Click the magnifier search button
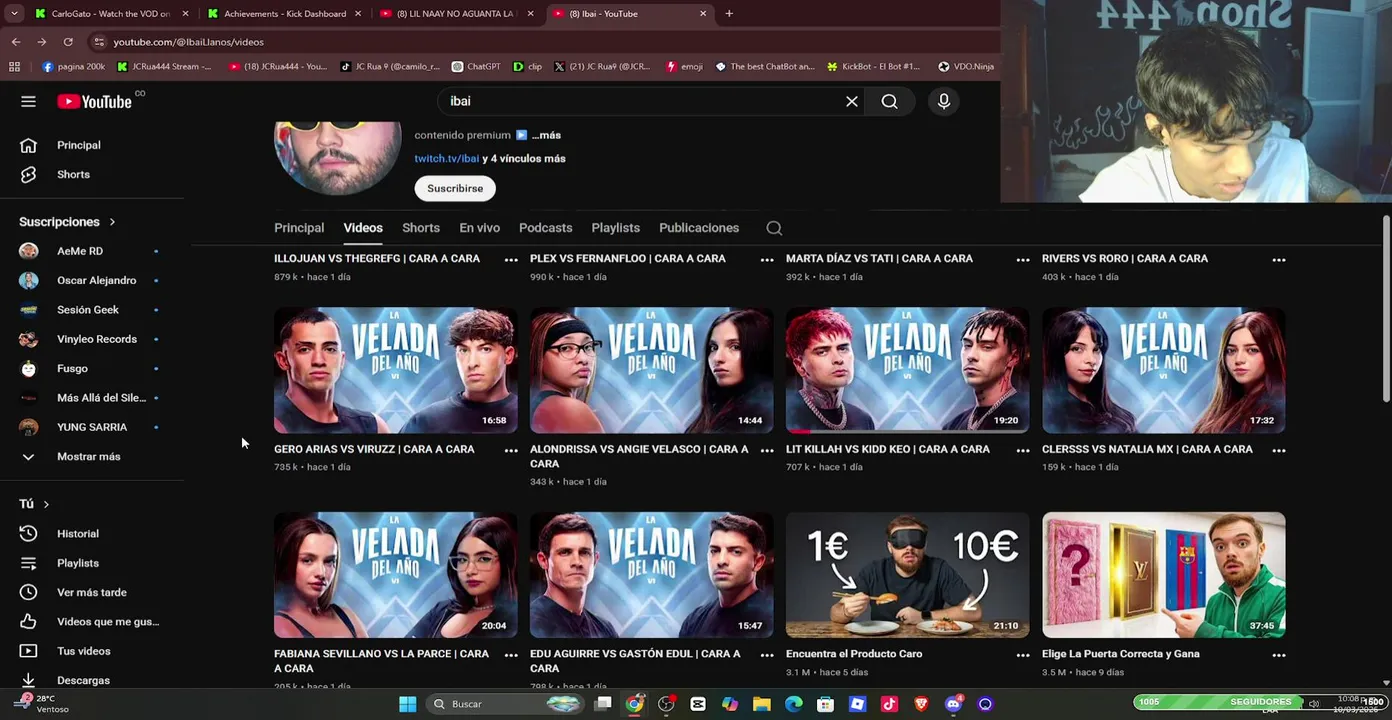The image size is (1392, 720). coord(889,101)
